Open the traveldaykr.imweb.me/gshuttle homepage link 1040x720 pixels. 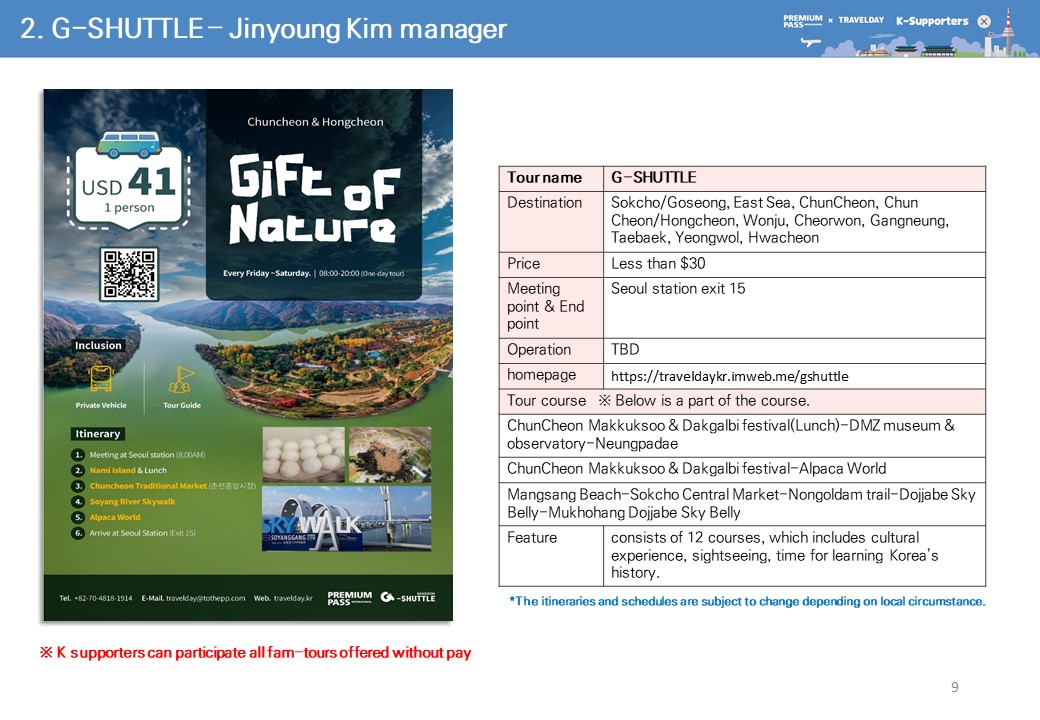point(730,377)
